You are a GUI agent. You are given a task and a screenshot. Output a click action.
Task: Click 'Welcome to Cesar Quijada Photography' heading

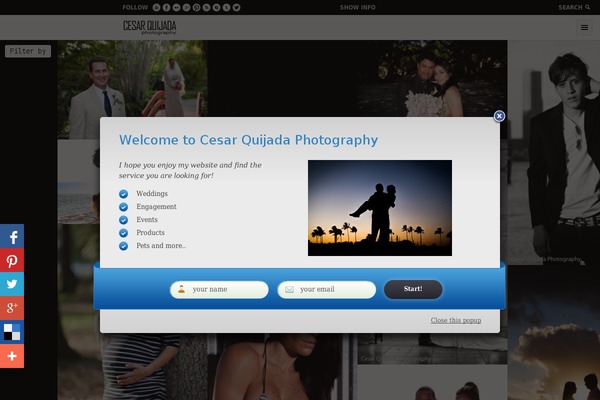point(248,140)
